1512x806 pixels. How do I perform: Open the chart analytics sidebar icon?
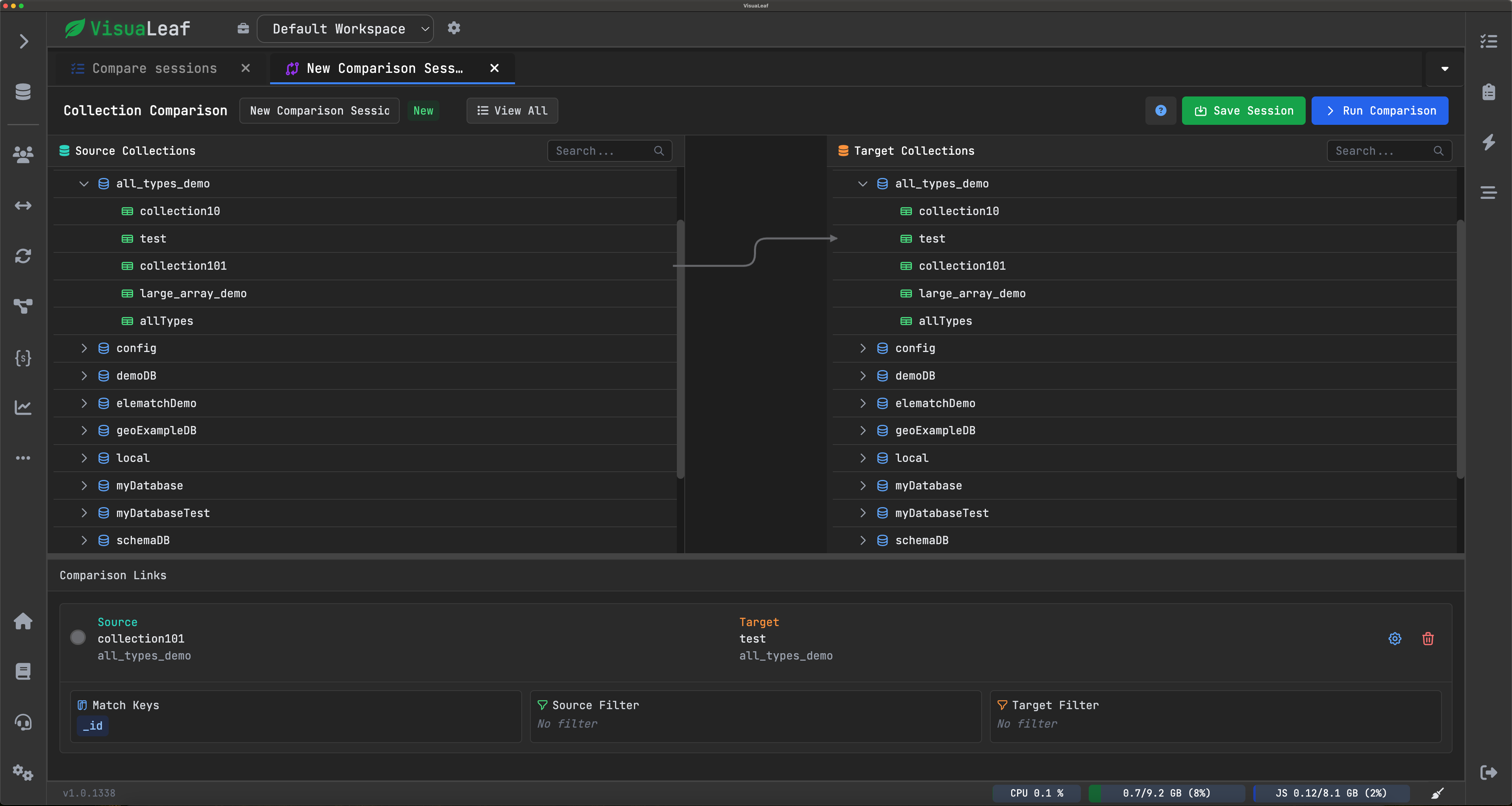click(x=23, y=408)
